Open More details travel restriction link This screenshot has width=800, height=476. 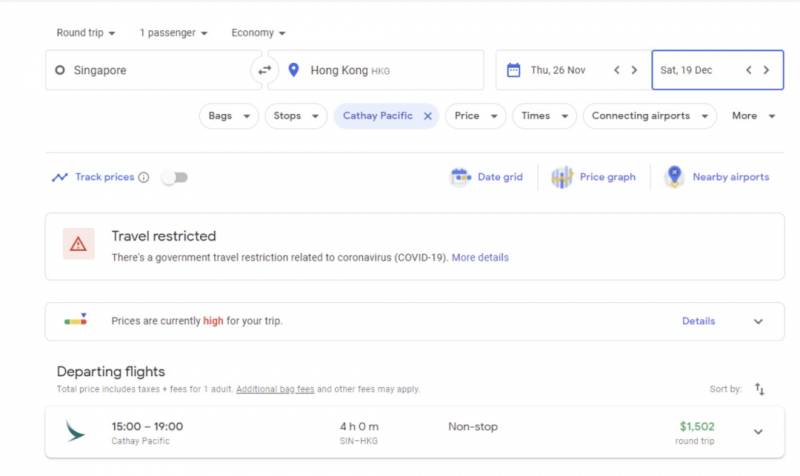click(480, 257)
